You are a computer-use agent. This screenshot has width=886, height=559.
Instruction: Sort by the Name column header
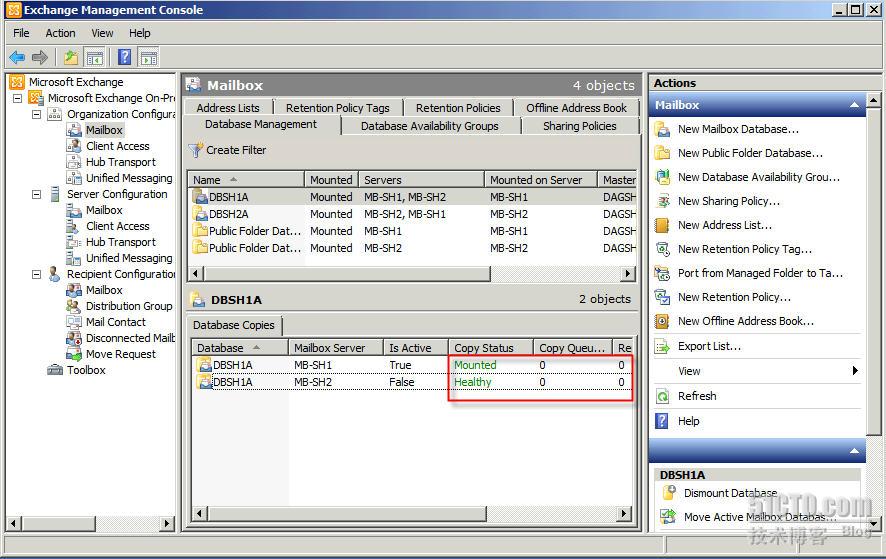(246, 180)
